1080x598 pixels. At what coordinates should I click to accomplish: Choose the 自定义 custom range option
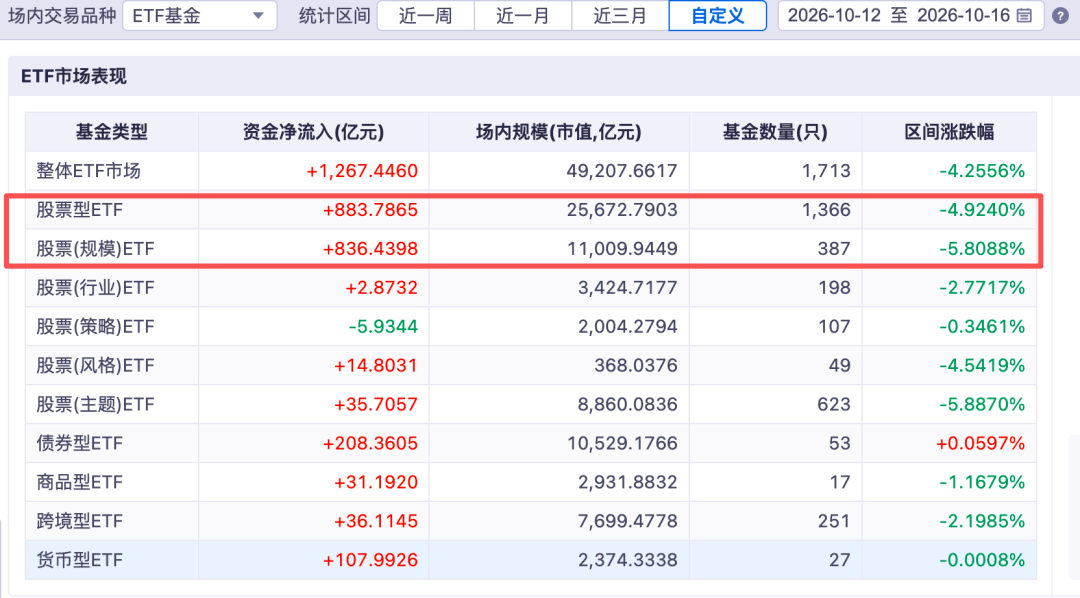point(718,15)
